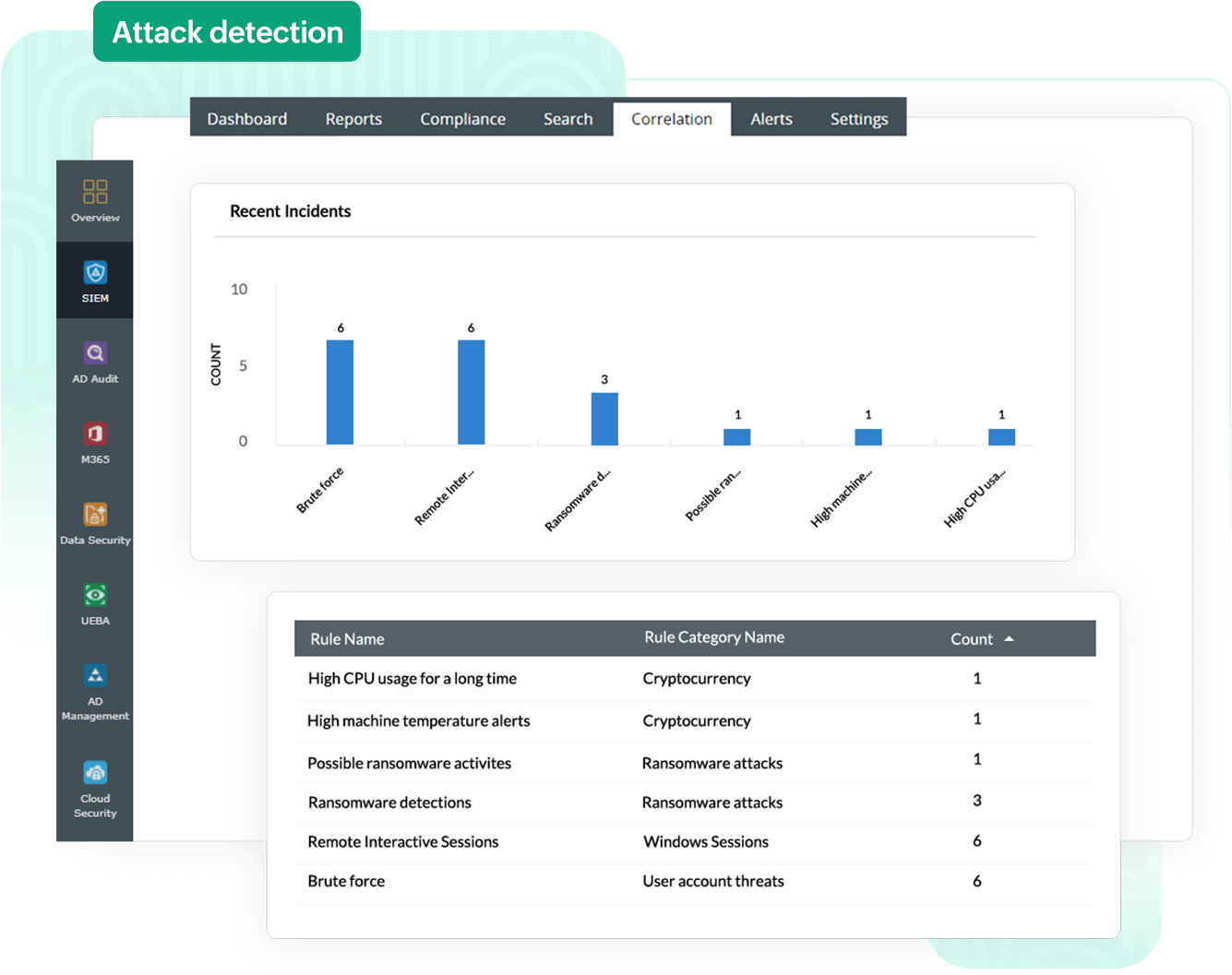Select 'Brute force' table row

pyautogui.click(x=694, y=882)
